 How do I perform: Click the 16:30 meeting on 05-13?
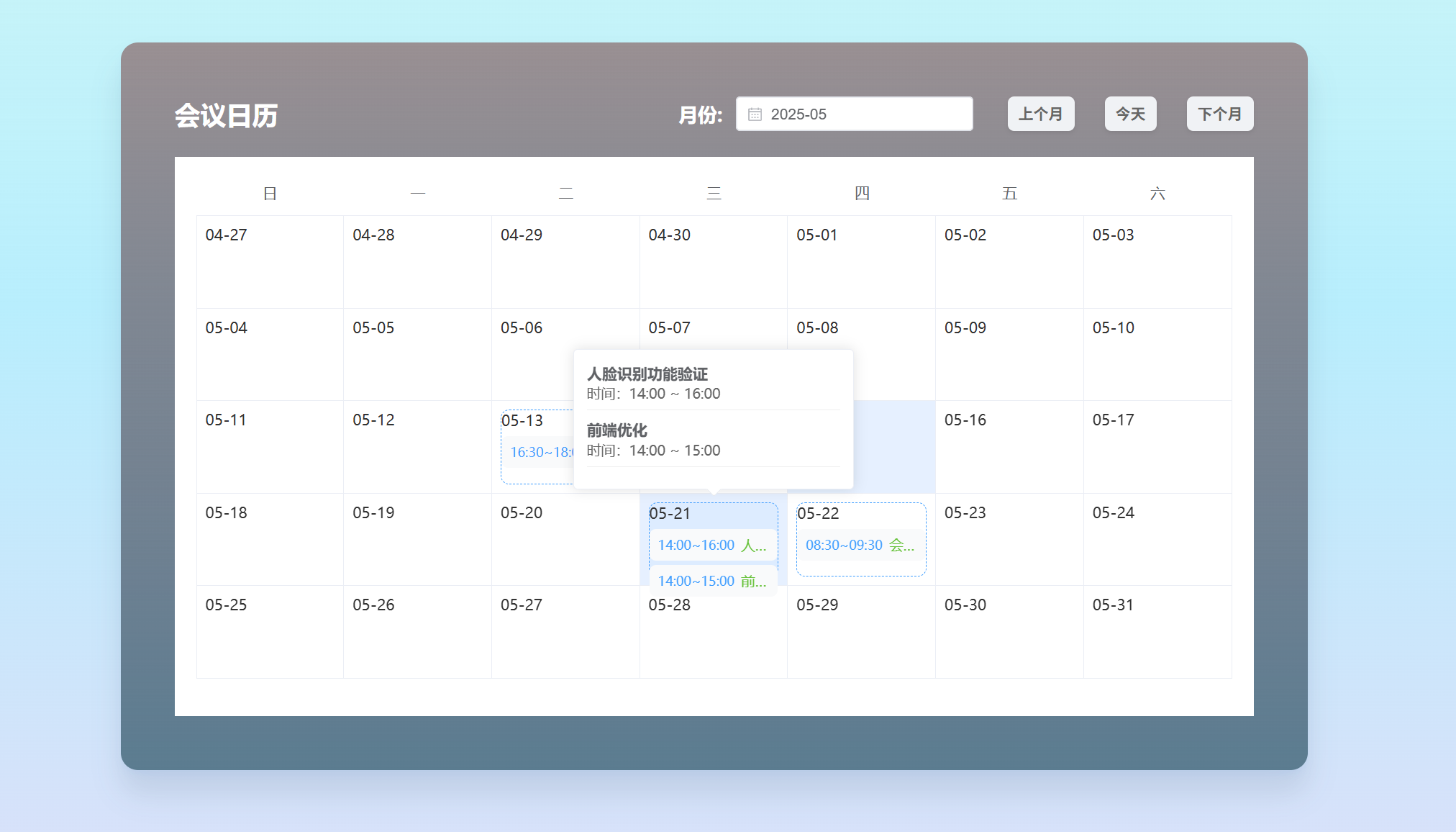(540, 453)
